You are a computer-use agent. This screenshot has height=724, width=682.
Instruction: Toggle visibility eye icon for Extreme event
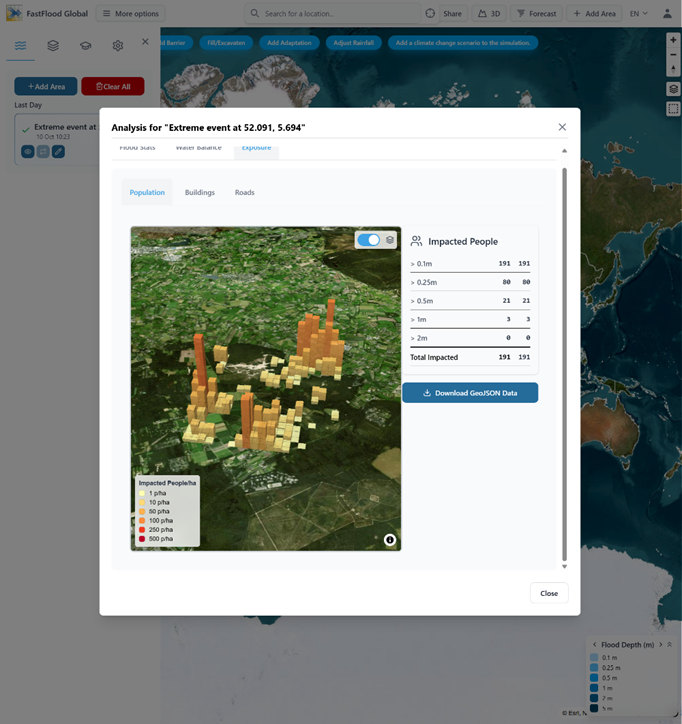(x=28, y=151)
